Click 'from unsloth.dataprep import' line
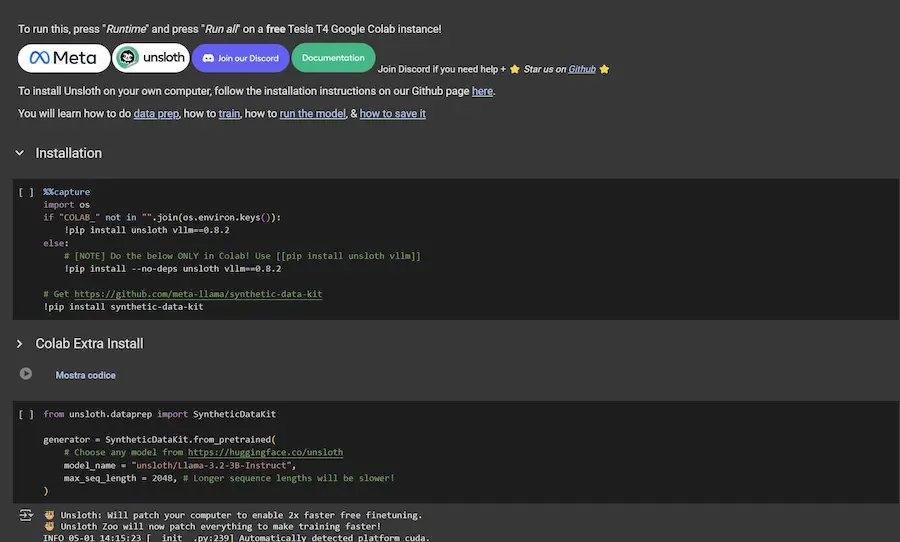 [160, 414]
